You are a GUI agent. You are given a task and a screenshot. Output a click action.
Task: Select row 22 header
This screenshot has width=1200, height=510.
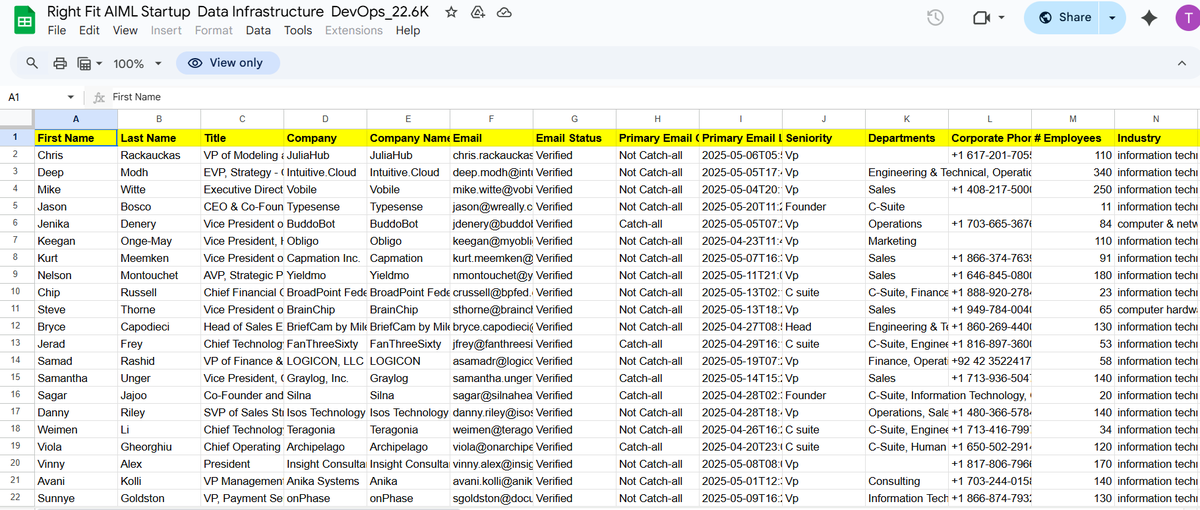16,497
